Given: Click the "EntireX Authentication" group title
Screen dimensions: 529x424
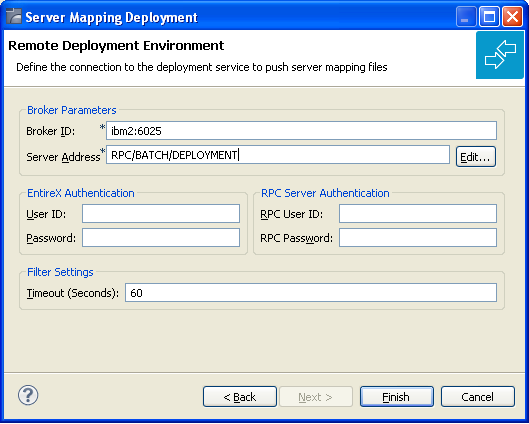Looking at the screenshot, I should click(81, 193).
